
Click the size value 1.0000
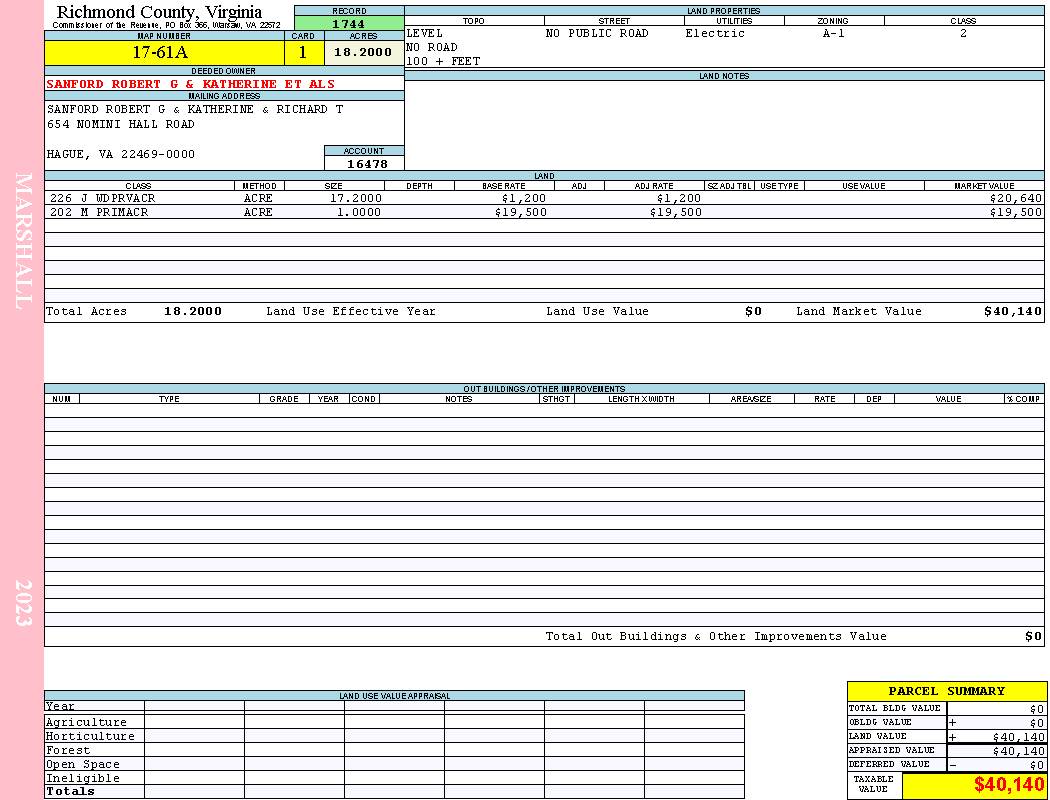358,212
